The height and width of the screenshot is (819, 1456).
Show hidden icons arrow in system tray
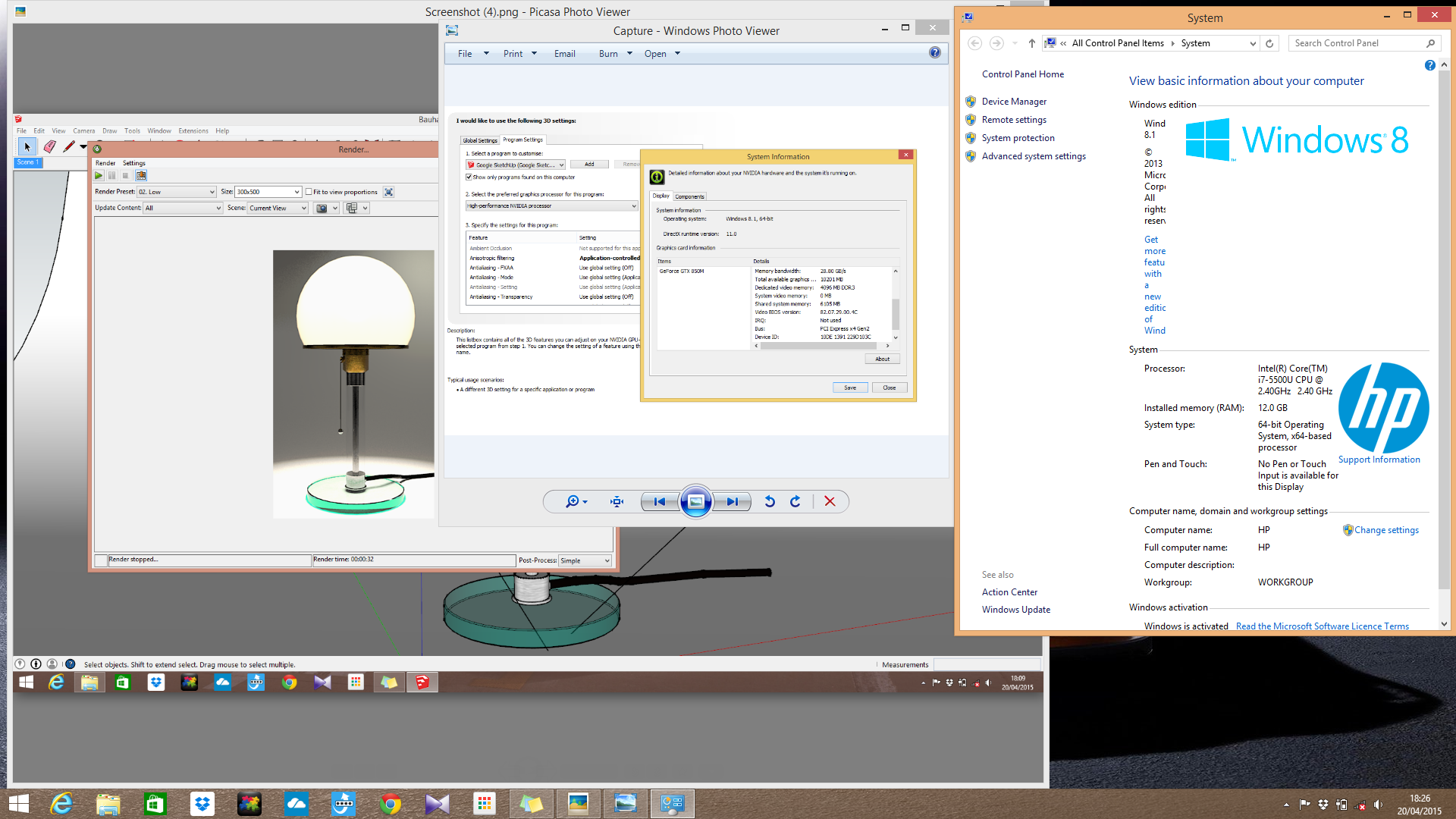coord(1286,804)
